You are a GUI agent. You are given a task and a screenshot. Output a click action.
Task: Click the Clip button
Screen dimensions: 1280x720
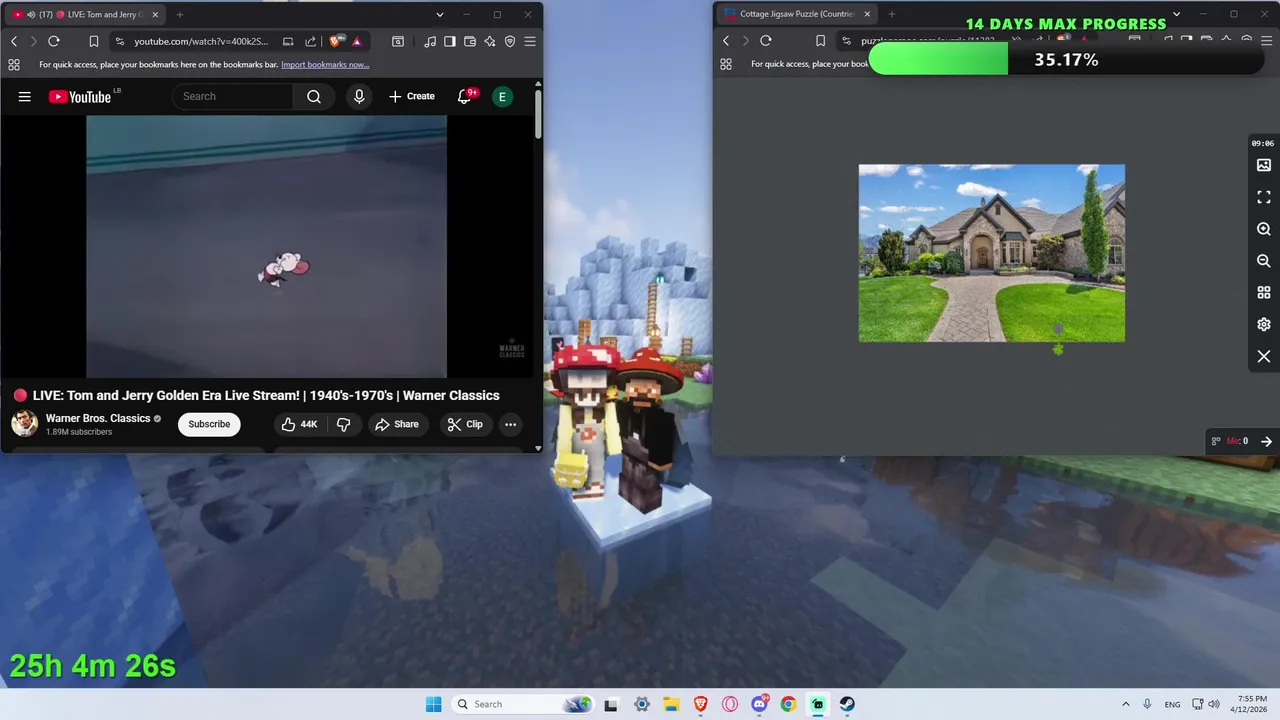(465, 424)
